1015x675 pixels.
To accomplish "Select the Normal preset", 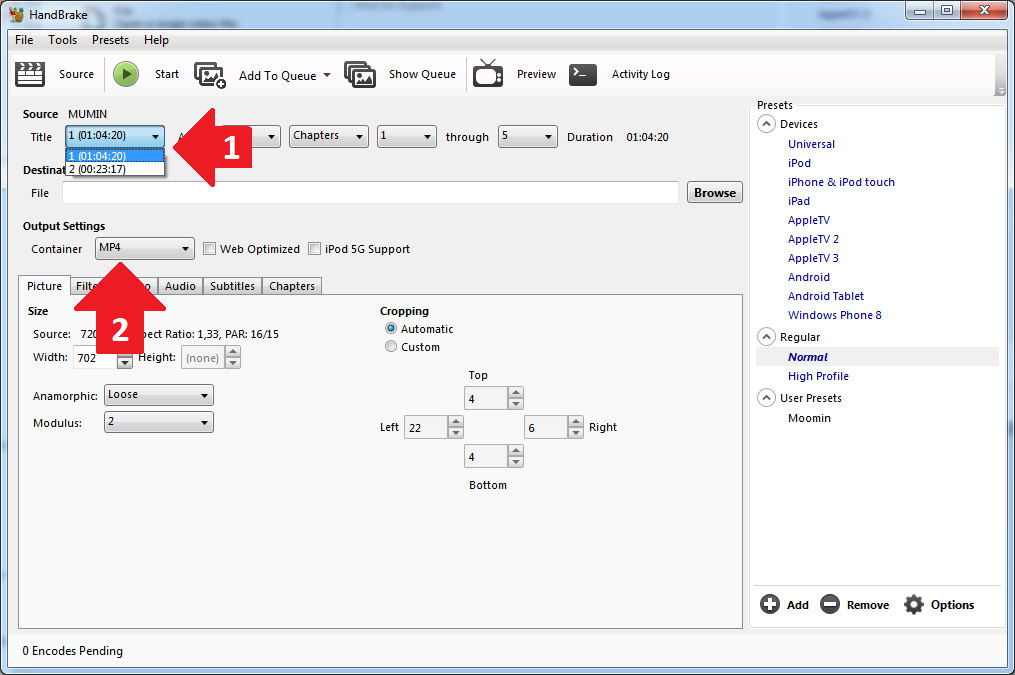I will click(807, 357).
